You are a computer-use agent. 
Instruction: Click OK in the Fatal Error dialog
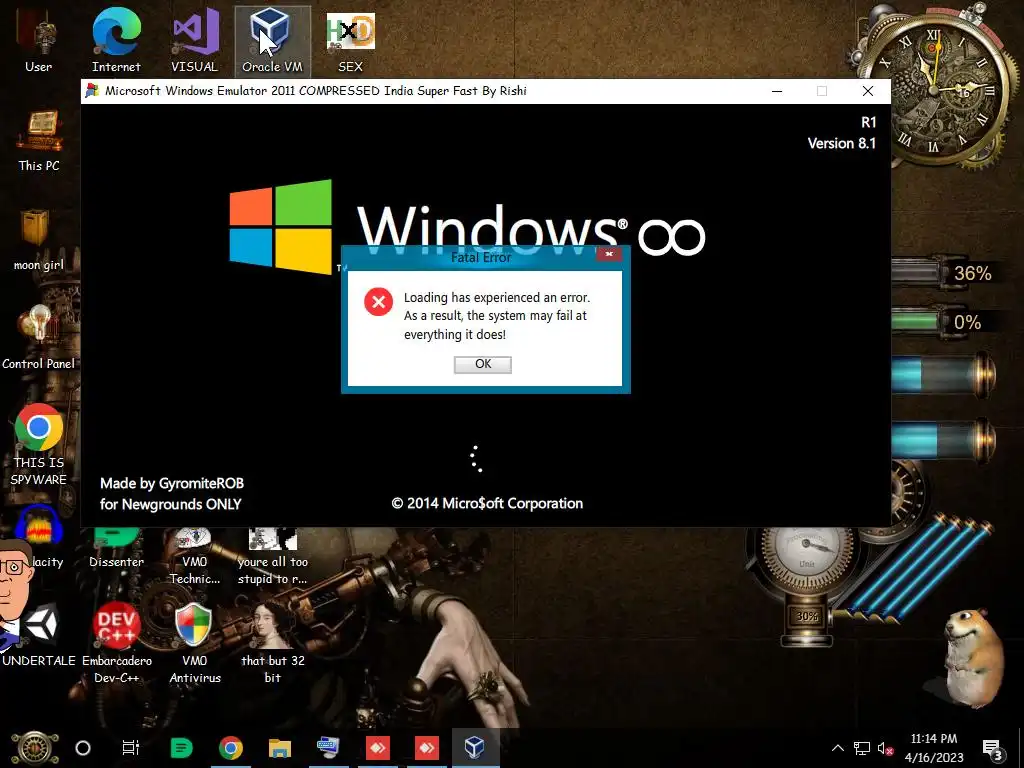[x=483, y=364]
